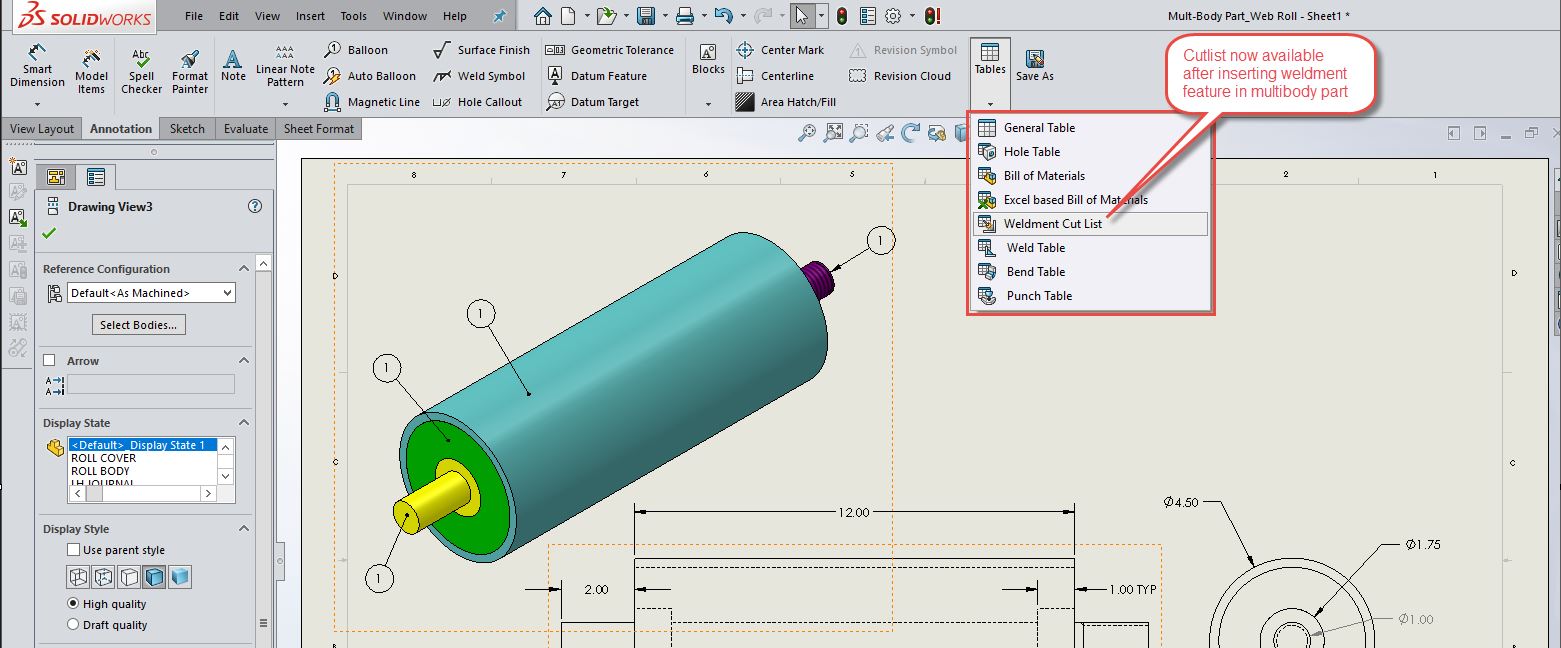
Task: Click the Select Bodies button
Action: point(139,325)
